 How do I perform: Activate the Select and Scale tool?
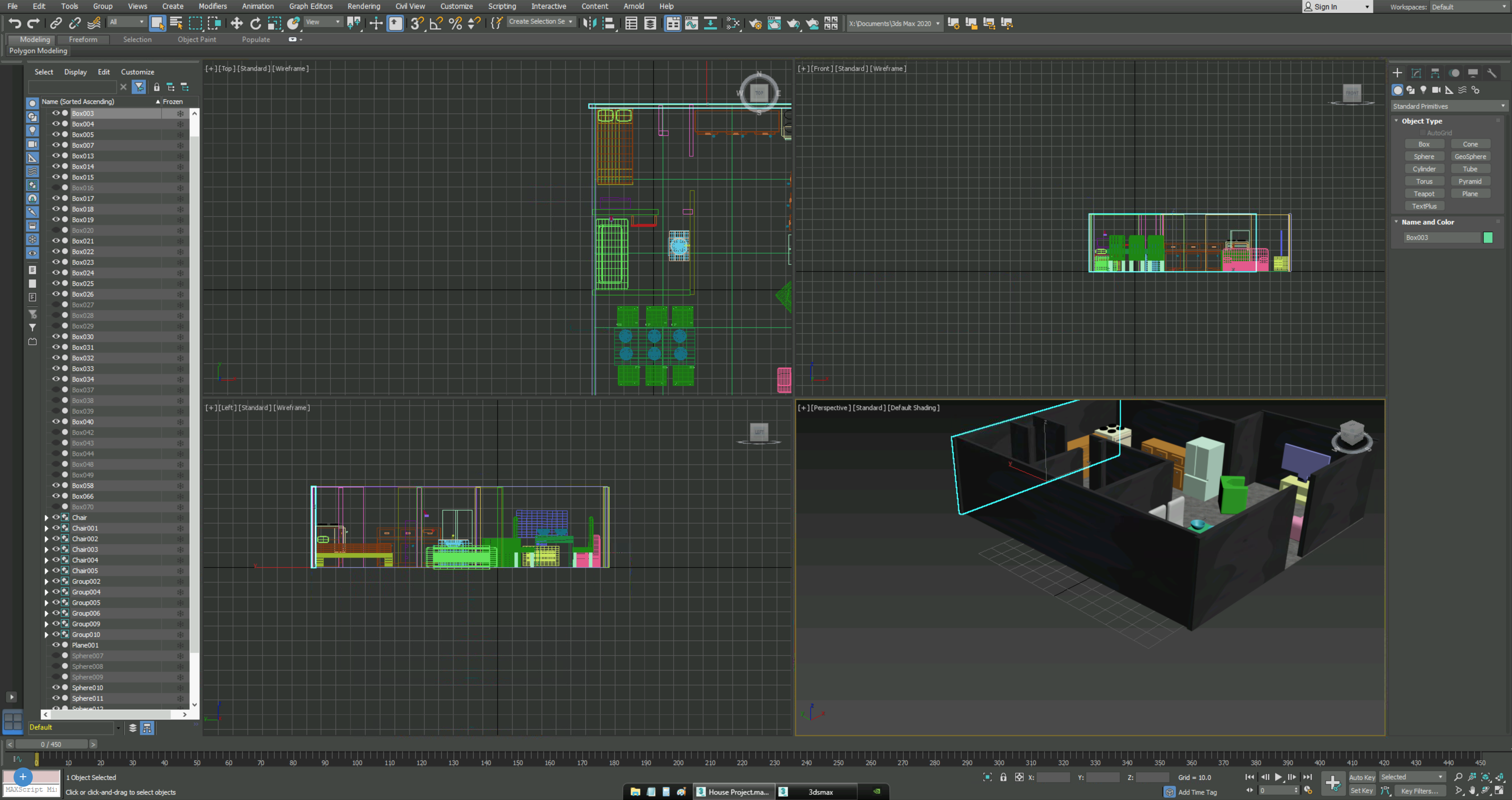point(274,23)
